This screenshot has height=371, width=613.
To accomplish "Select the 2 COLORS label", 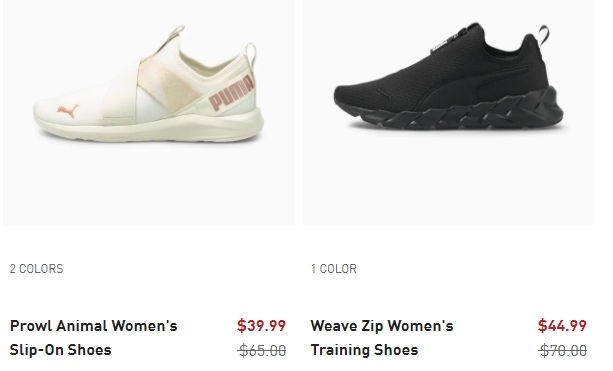I will point(36,269).
